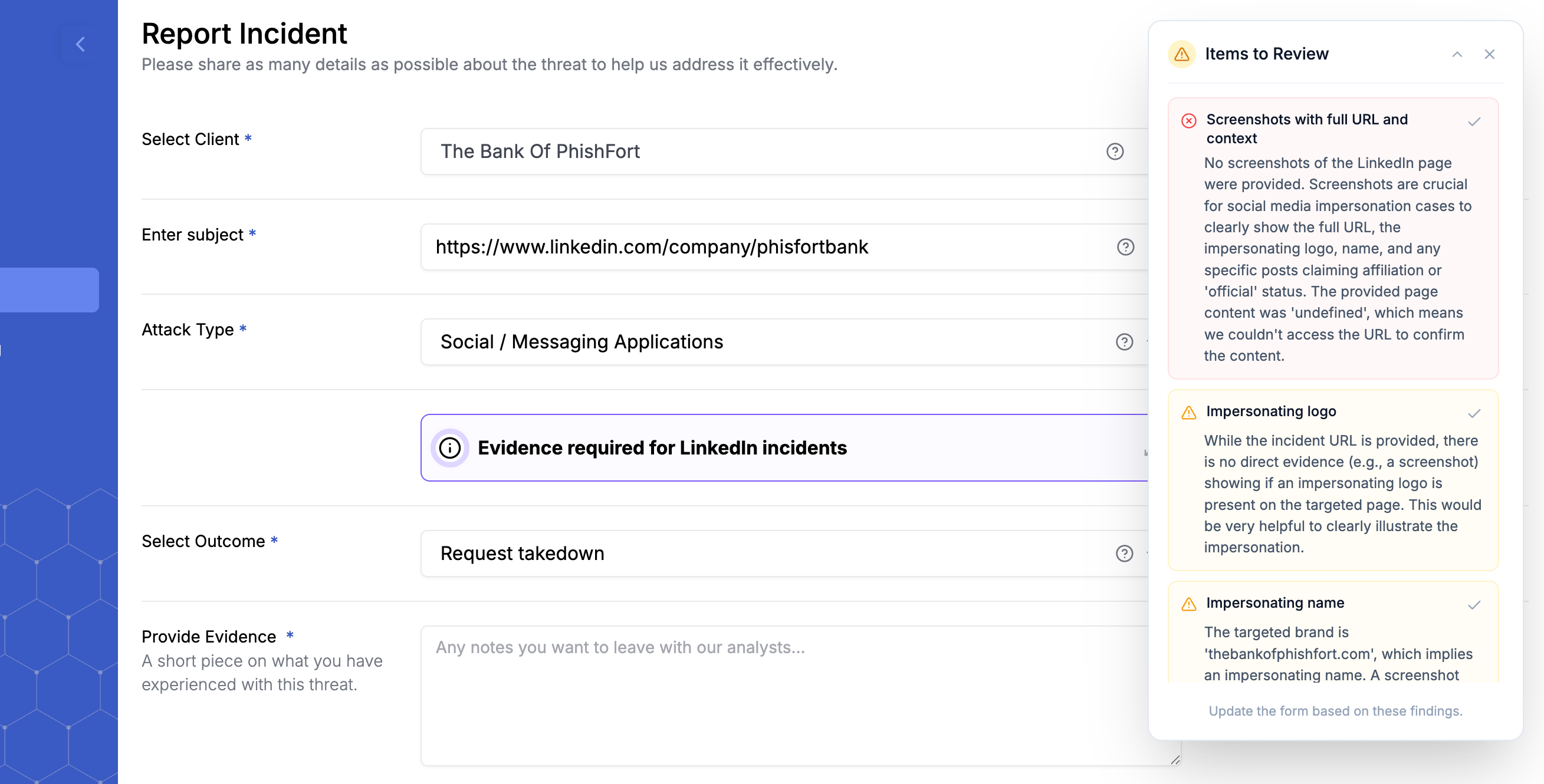Open help tooltip for Select Outcome
Viewport: 1544px width, 784px height.
click(x=1125, y=554)
